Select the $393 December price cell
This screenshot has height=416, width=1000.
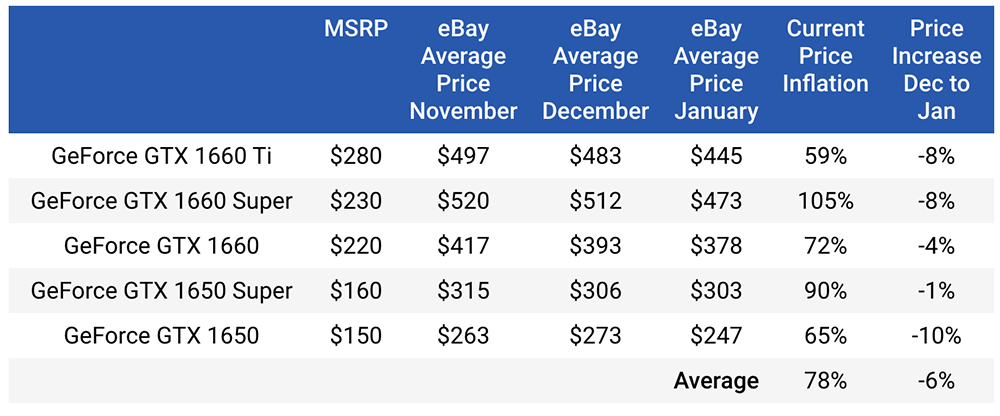coord(595,246)
